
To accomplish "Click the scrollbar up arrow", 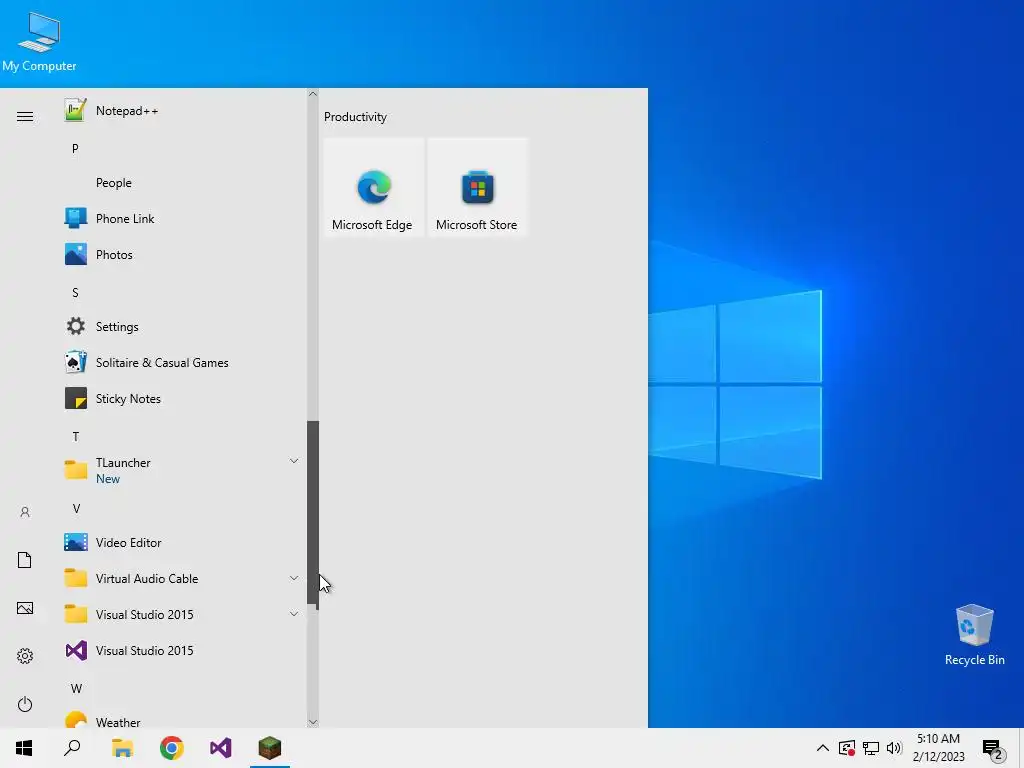I will (x=313, y=94).
